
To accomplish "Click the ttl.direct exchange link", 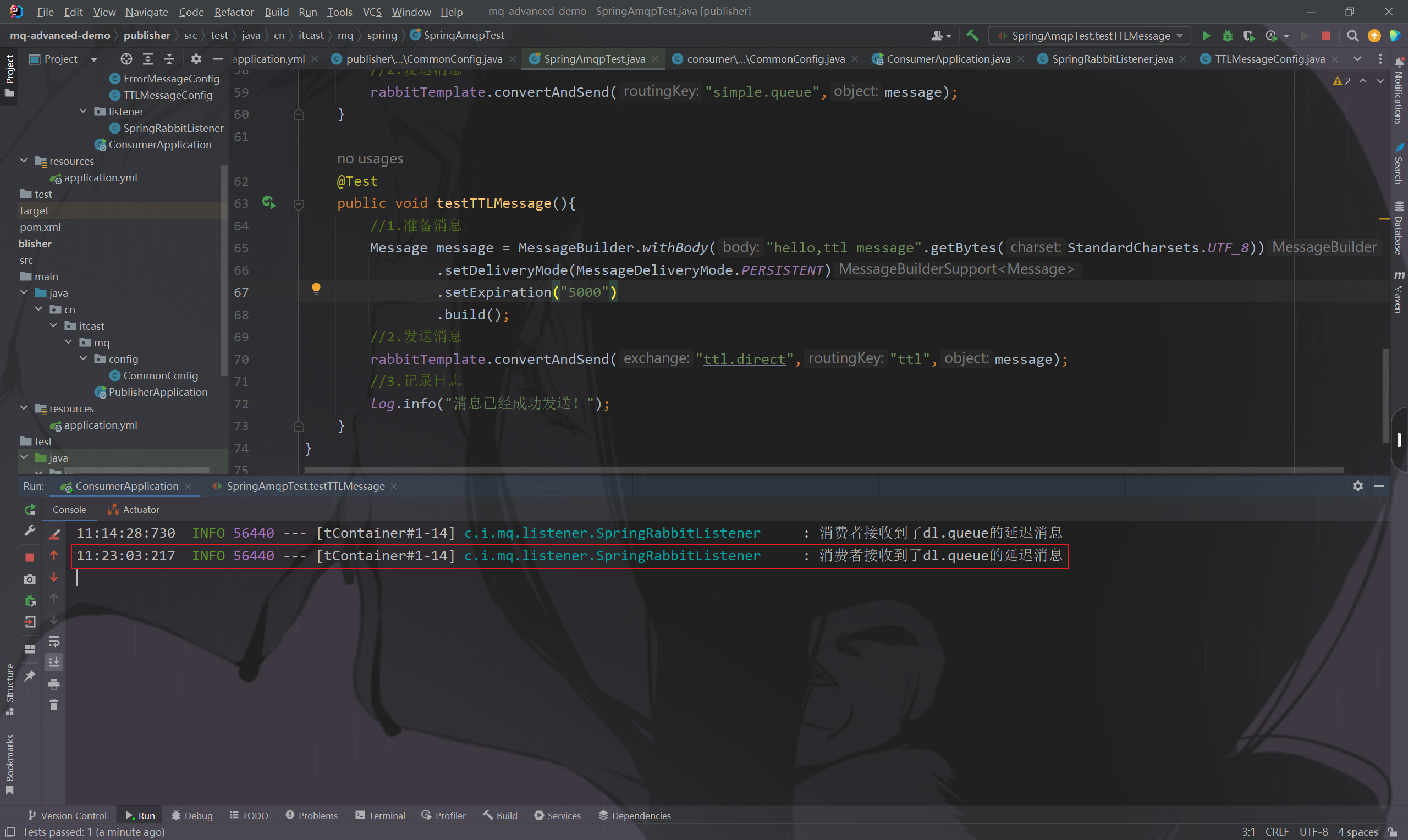I will pos(744,359).
